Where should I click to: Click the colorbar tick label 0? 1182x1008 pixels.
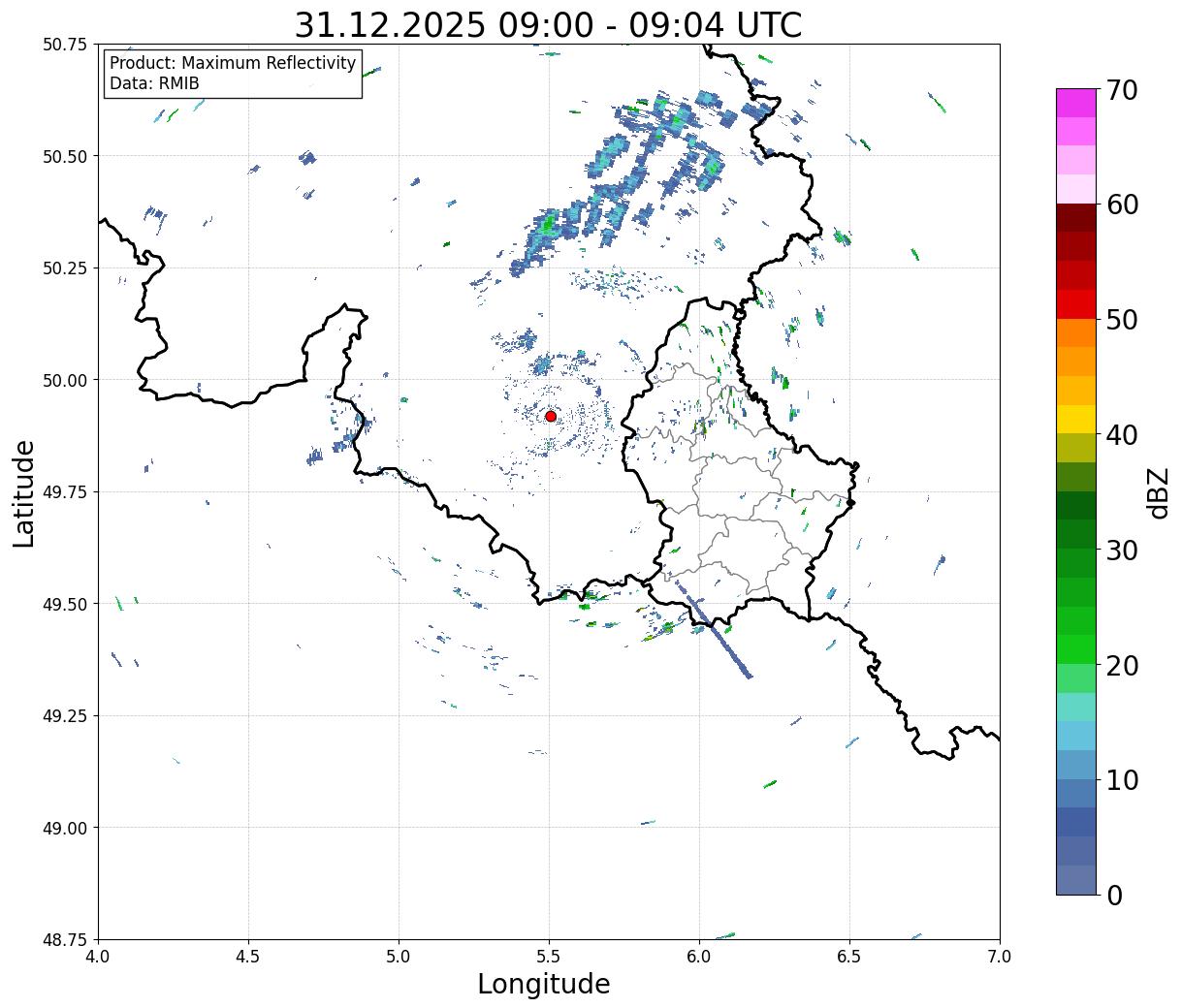click(1114, 896)
